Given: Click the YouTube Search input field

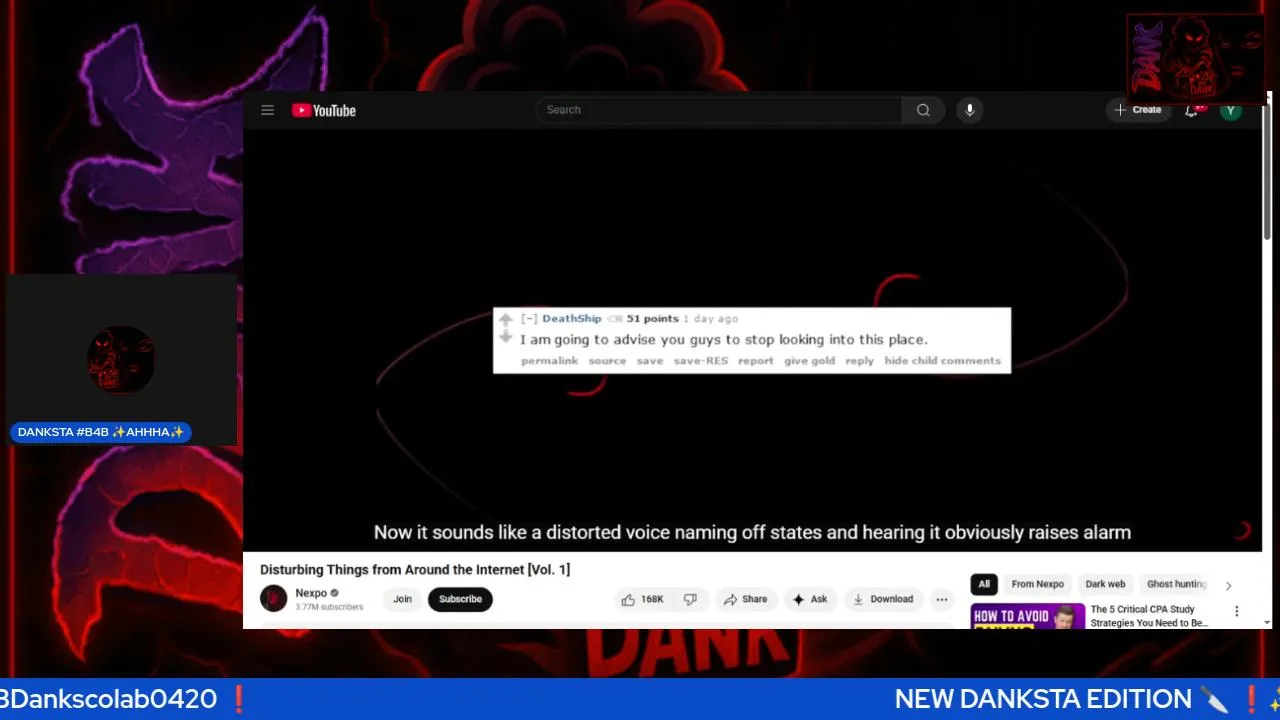Looking at the screenshot, I should click(x=718, y=110).
